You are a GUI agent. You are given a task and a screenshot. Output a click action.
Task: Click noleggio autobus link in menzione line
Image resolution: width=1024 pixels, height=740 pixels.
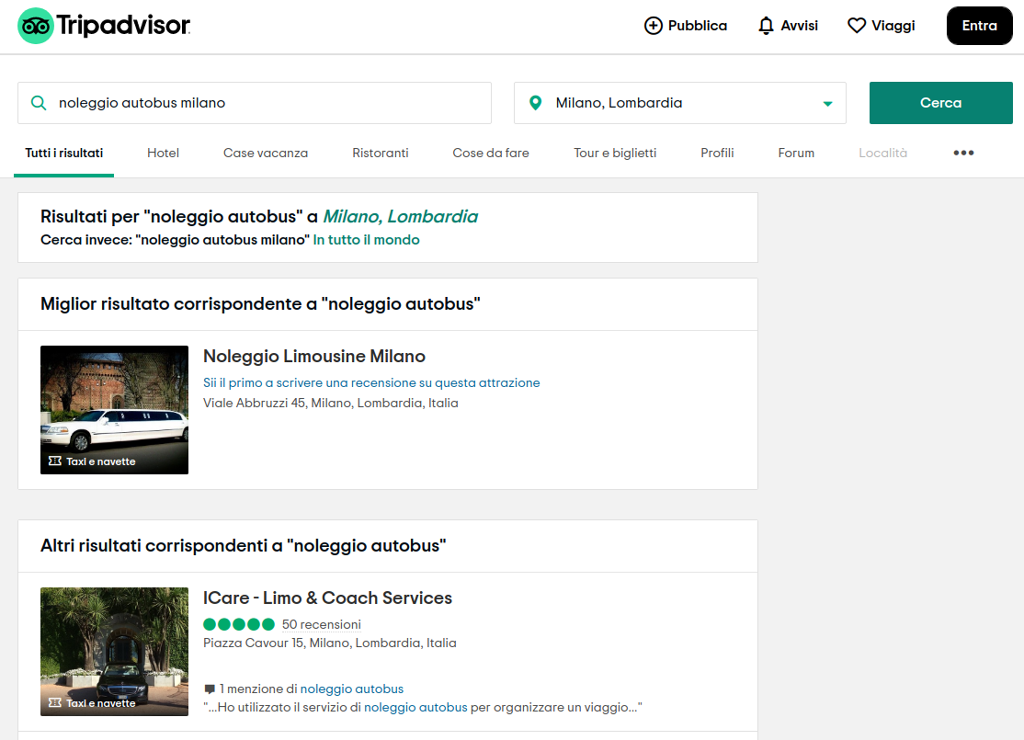[x=351, y=689]
